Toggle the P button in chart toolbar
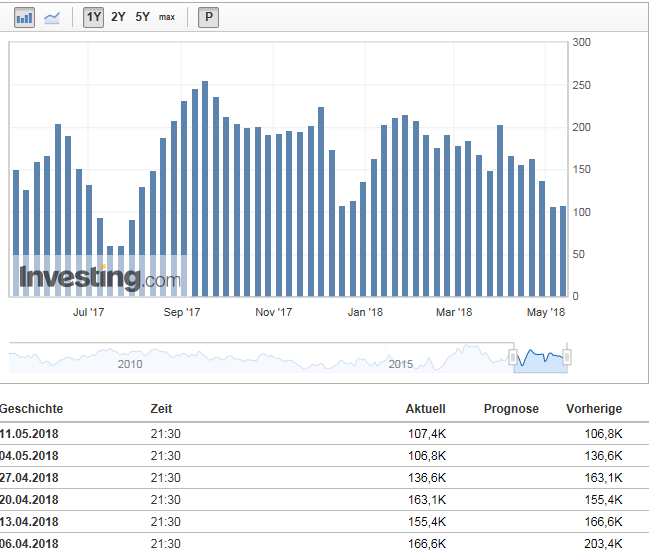The height and width of the screenshot is (556, 650). click(x=209, y=17)
